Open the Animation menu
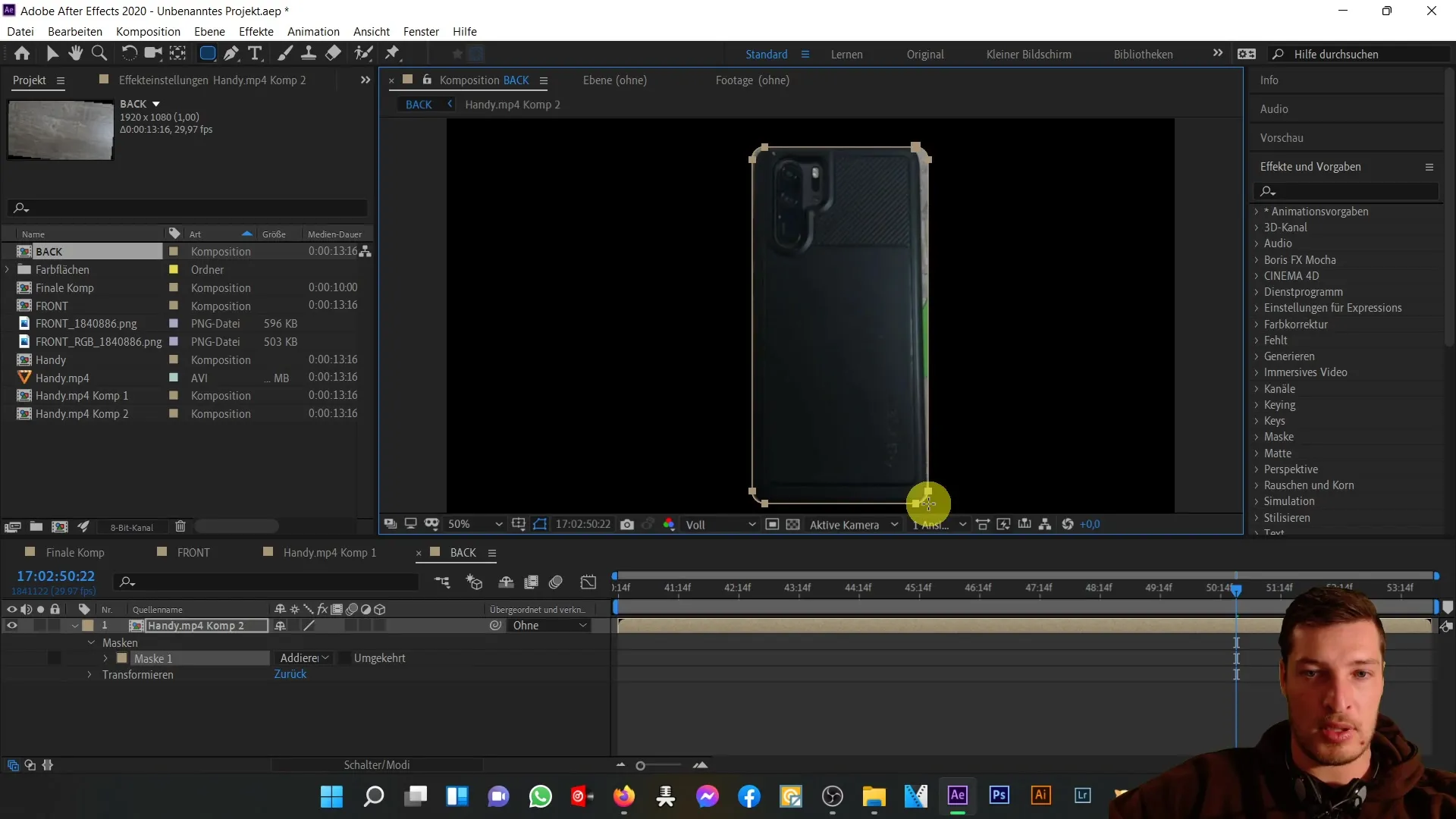 coord(313,31)
